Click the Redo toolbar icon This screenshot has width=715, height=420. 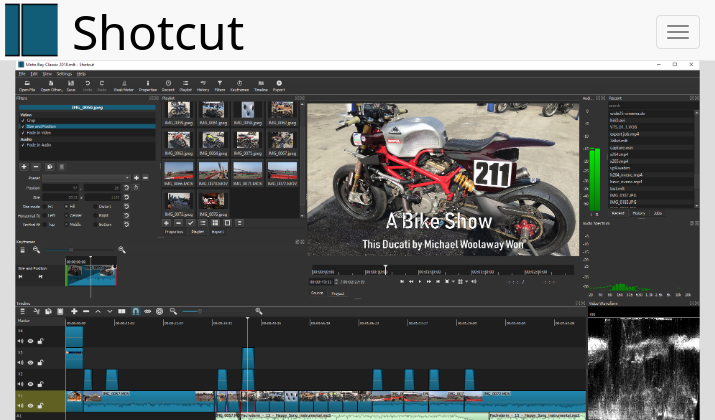(102, 85)
